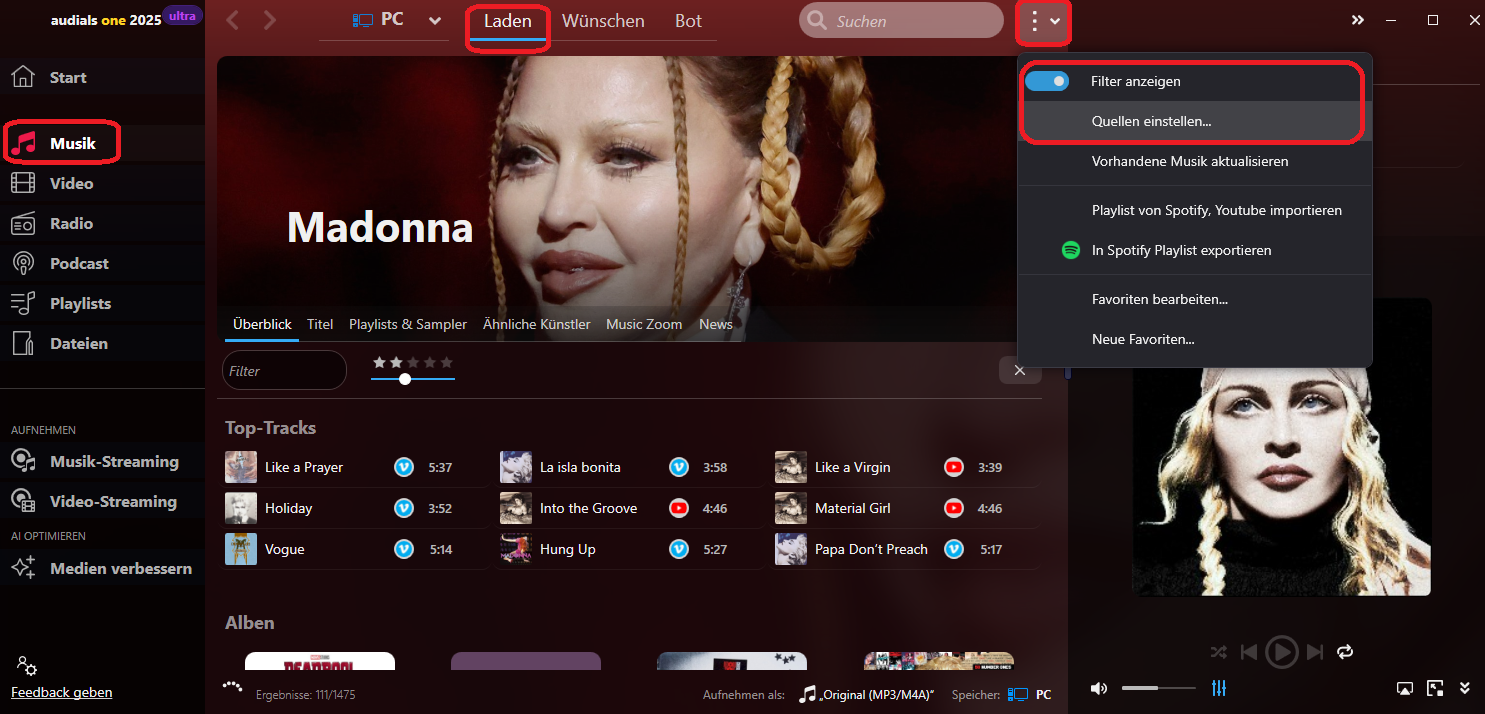
Task: Click the search magnifier icon
Action: (x=817, y=20)
